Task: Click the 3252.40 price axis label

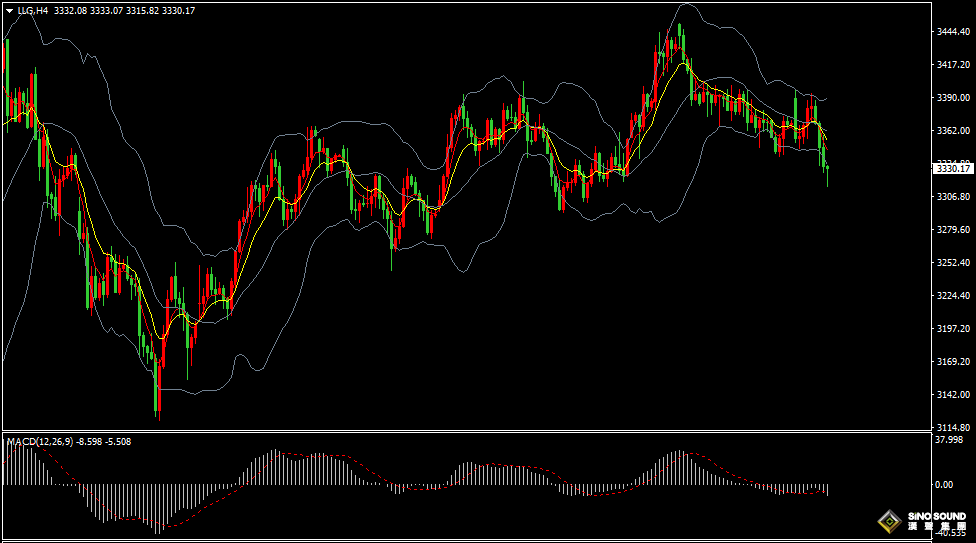Action: click(x=954, y=263)
